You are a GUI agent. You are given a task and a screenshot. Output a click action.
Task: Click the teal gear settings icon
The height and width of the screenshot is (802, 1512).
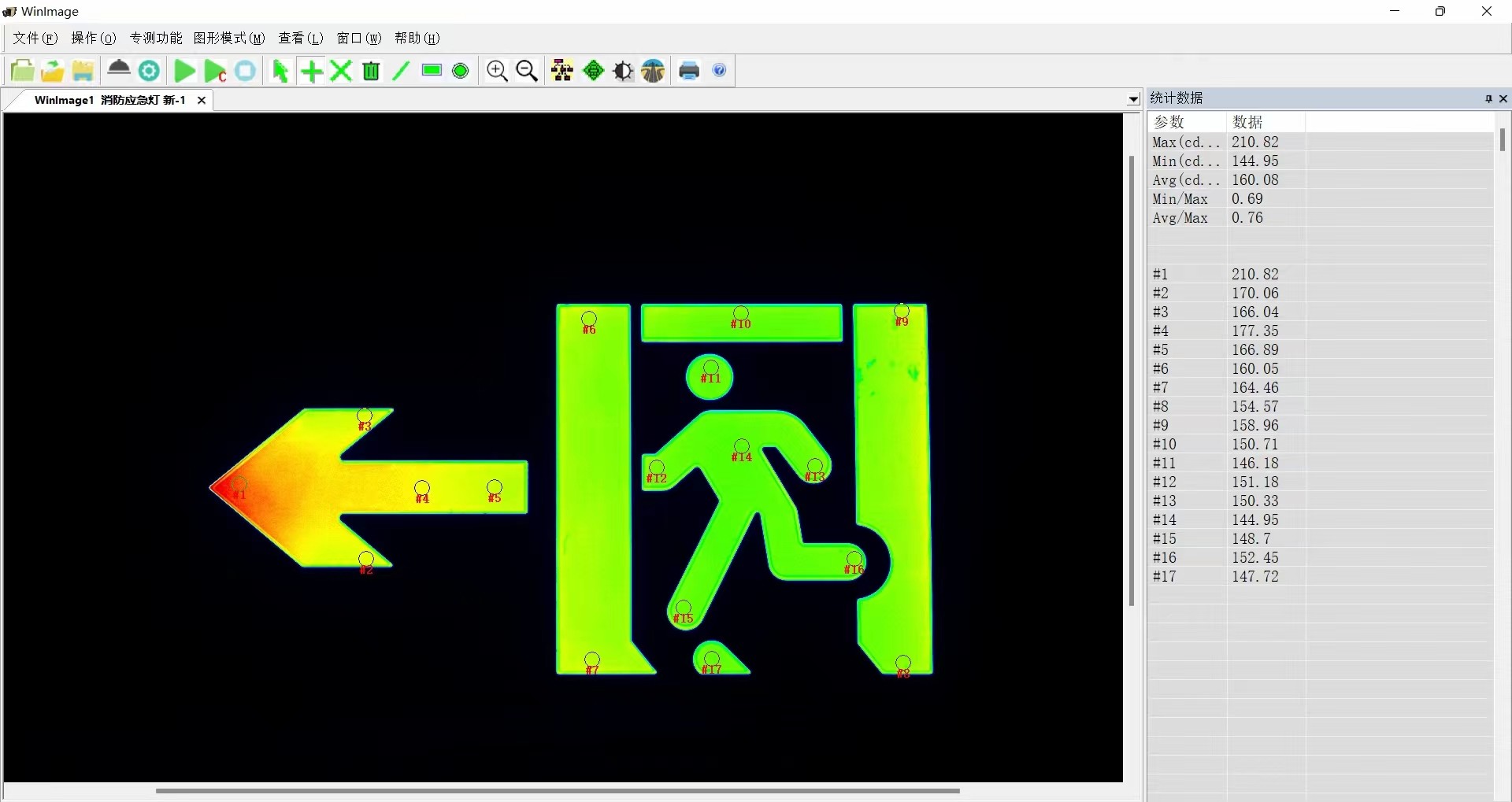[x=149, y=71]
